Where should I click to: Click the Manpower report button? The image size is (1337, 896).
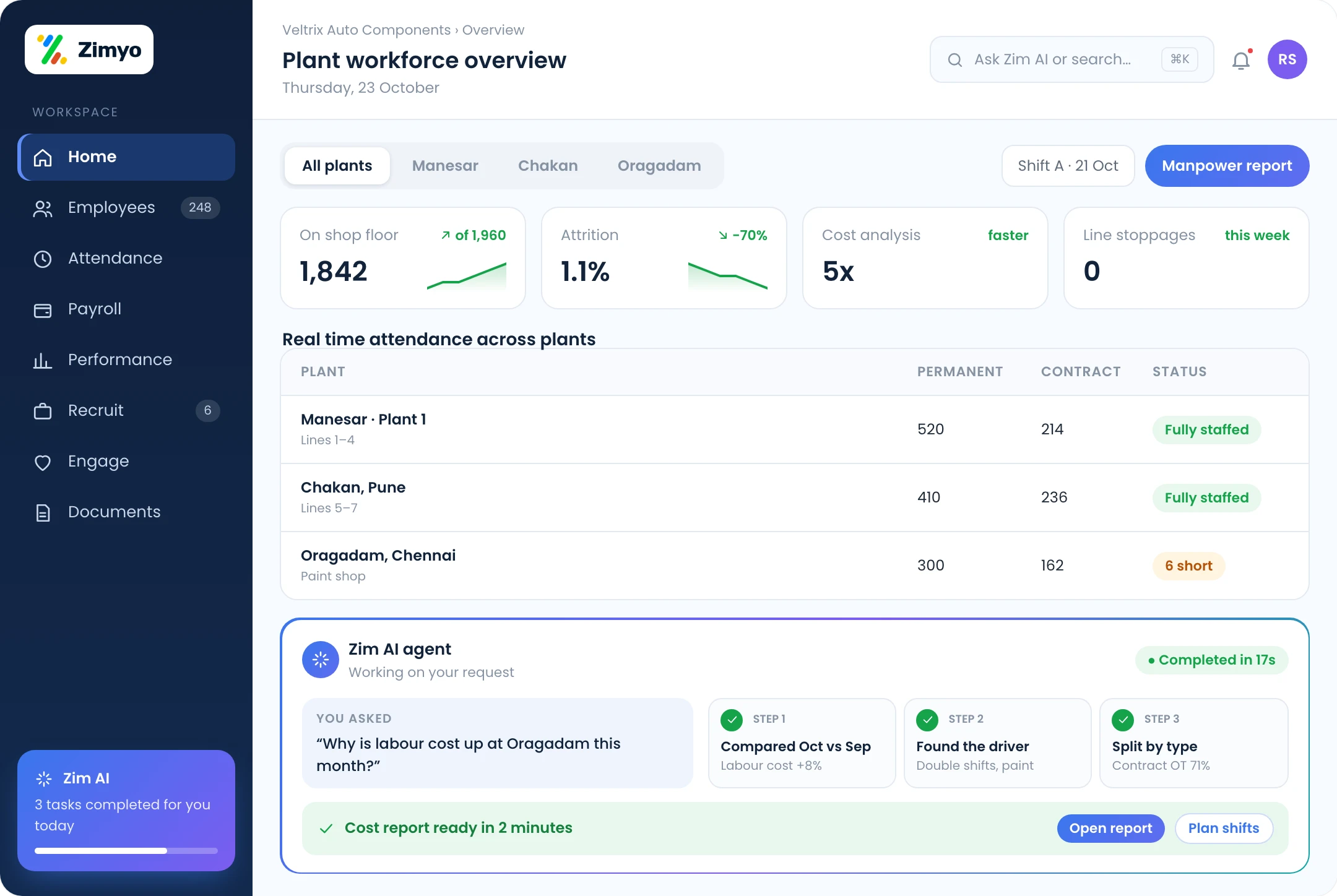pos(1227,166)
